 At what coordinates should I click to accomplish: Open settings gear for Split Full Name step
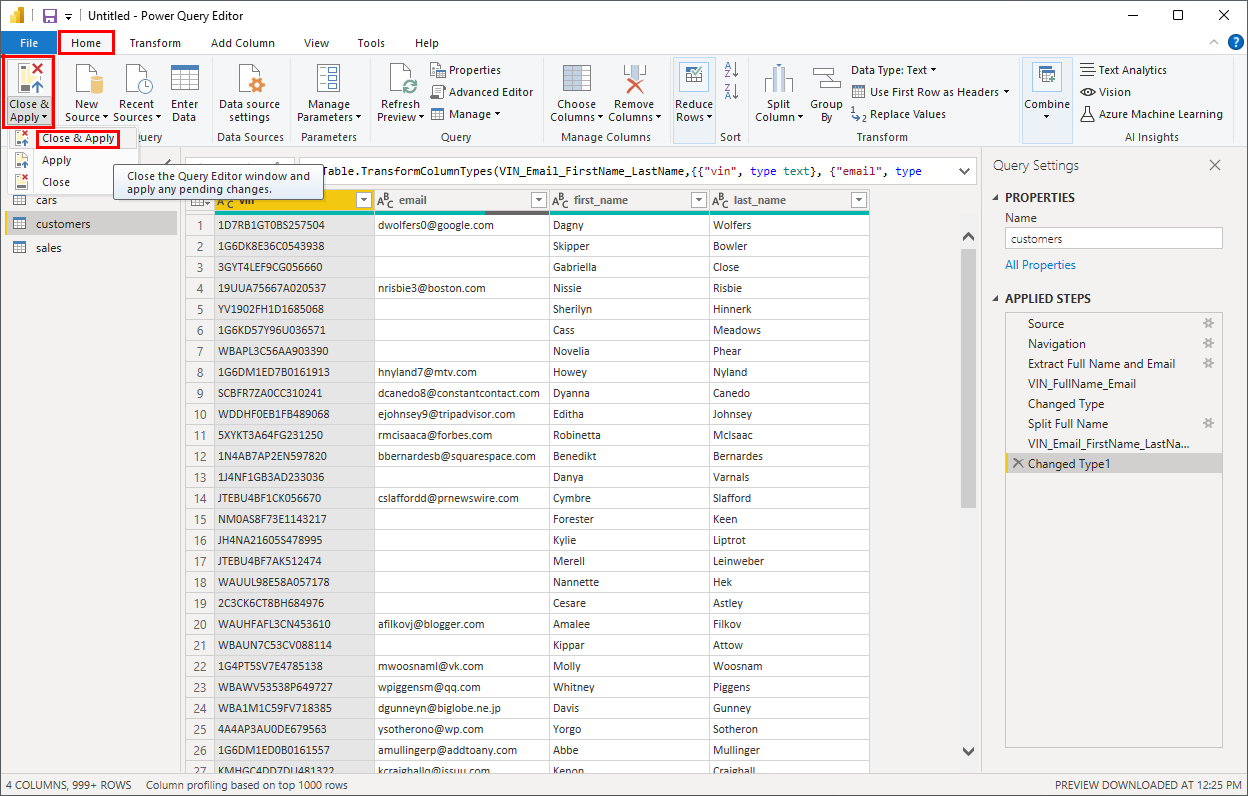pyautogui.click(x=1208, y=424)
